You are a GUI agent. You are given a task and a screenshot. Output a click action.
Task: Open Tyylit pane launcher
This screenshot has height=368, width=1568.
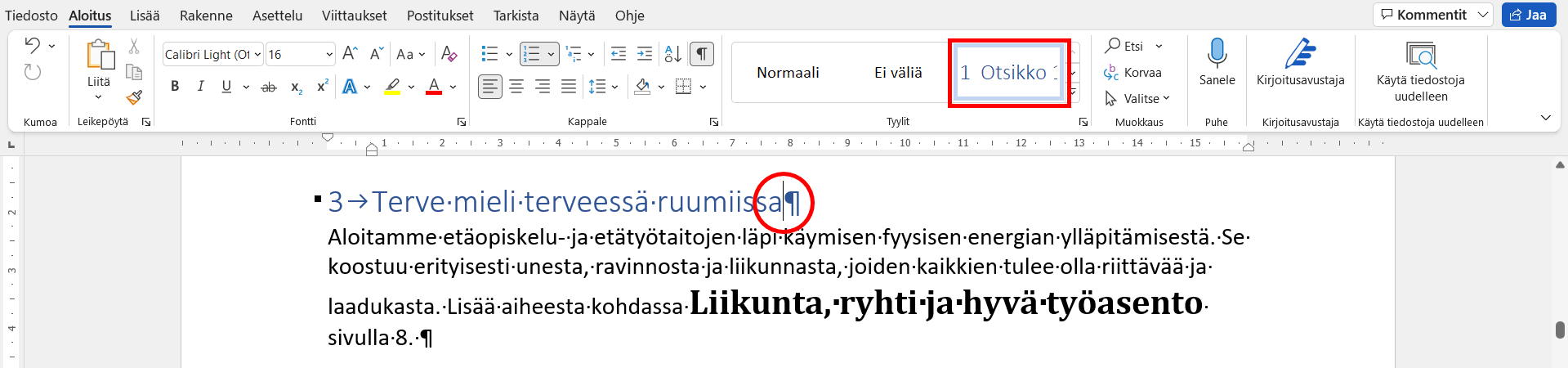click(x=1083, y=122)
